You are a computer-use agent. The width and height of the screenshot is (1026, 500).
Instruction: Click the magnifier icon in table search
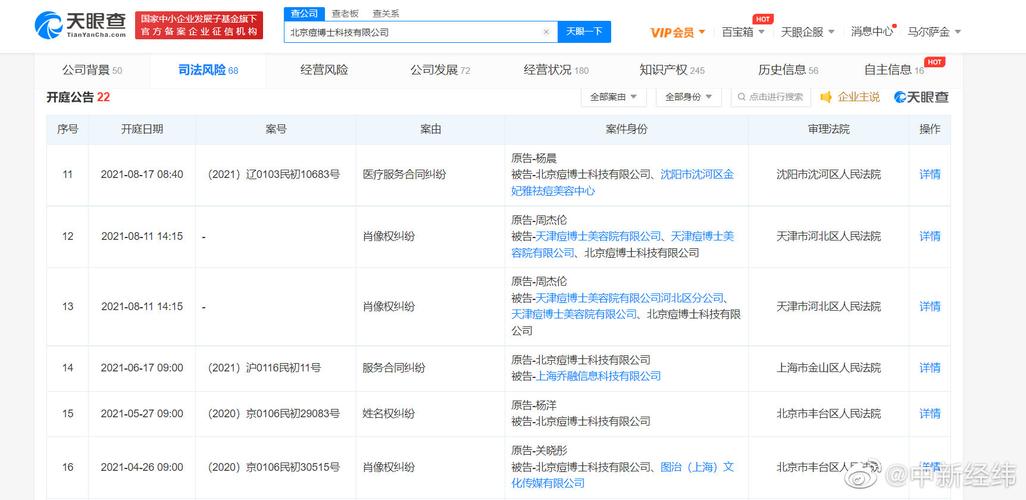(x=741, y=97)
